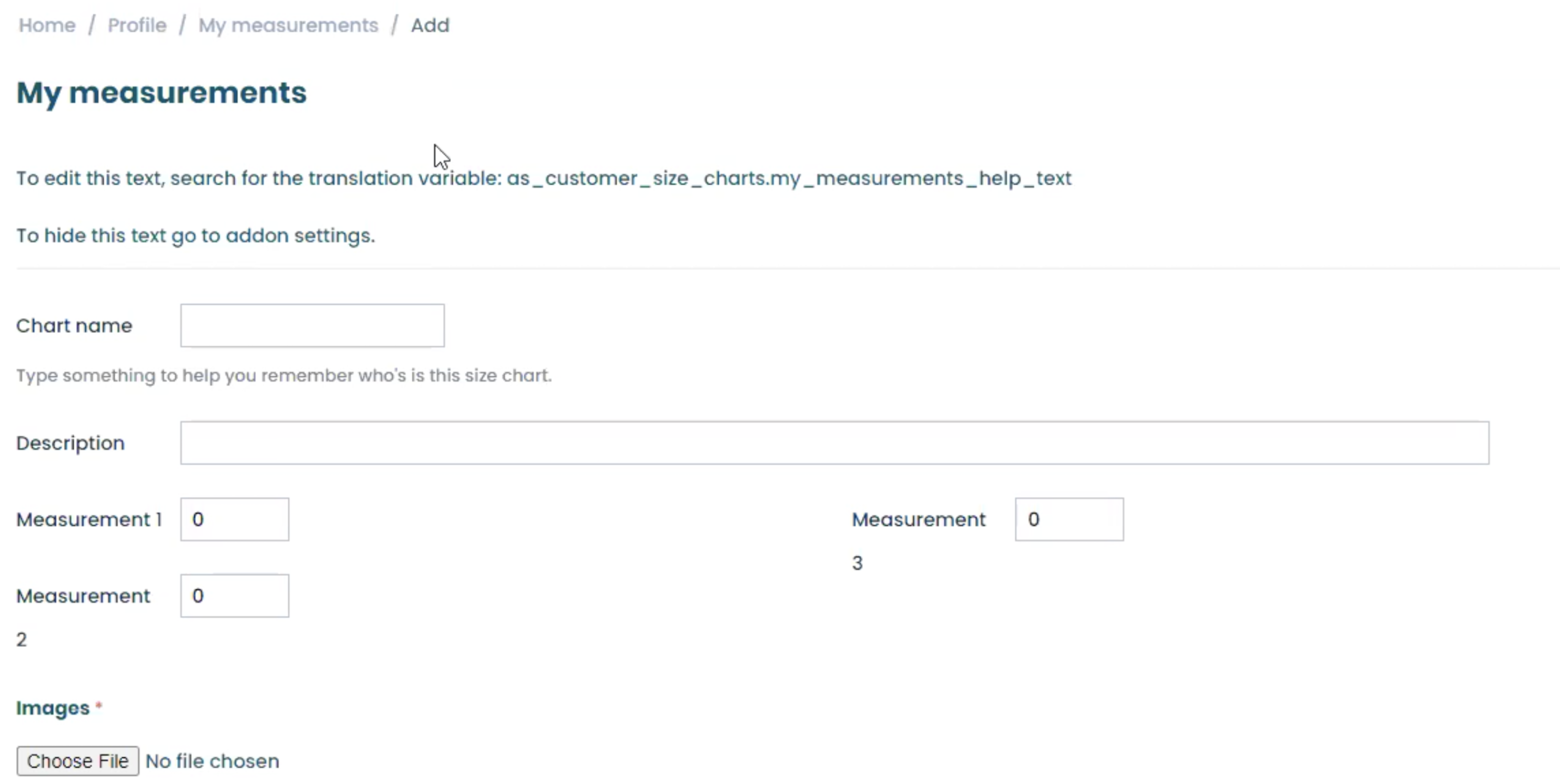
Task: Click the Add breadcrumb text
Action: point(430,25)
